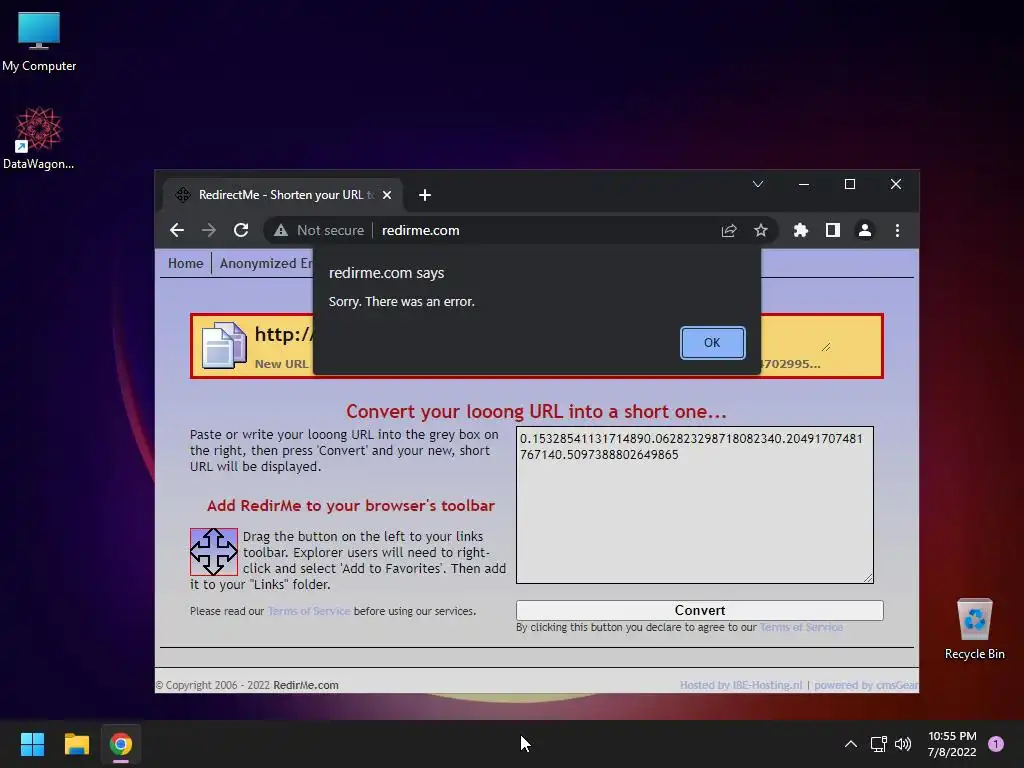Open Terms of Service link under Convert button
This screenshot has width=1024, height=768.
tap(801, 627)
